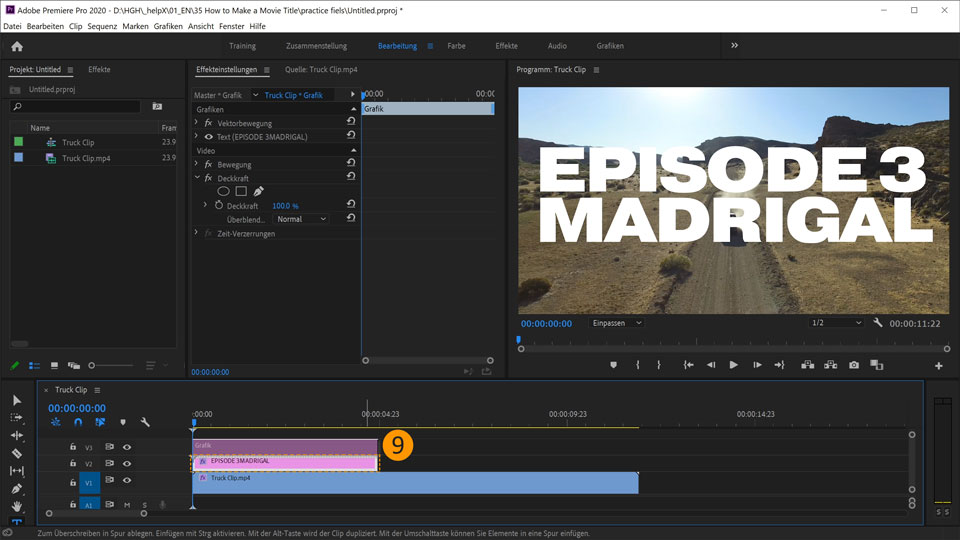960x540 pixels.
Task: Reset Vektorbewegung effect
Action: (351, 122)
